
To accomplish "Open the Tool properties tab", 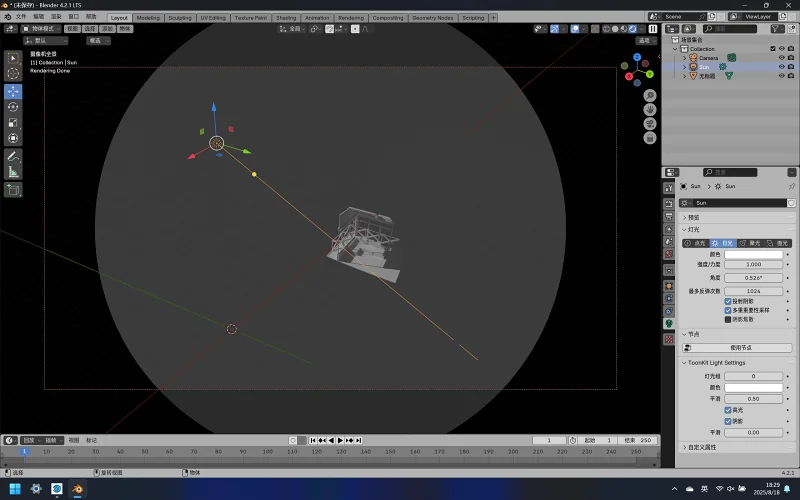I will (669, 188).
